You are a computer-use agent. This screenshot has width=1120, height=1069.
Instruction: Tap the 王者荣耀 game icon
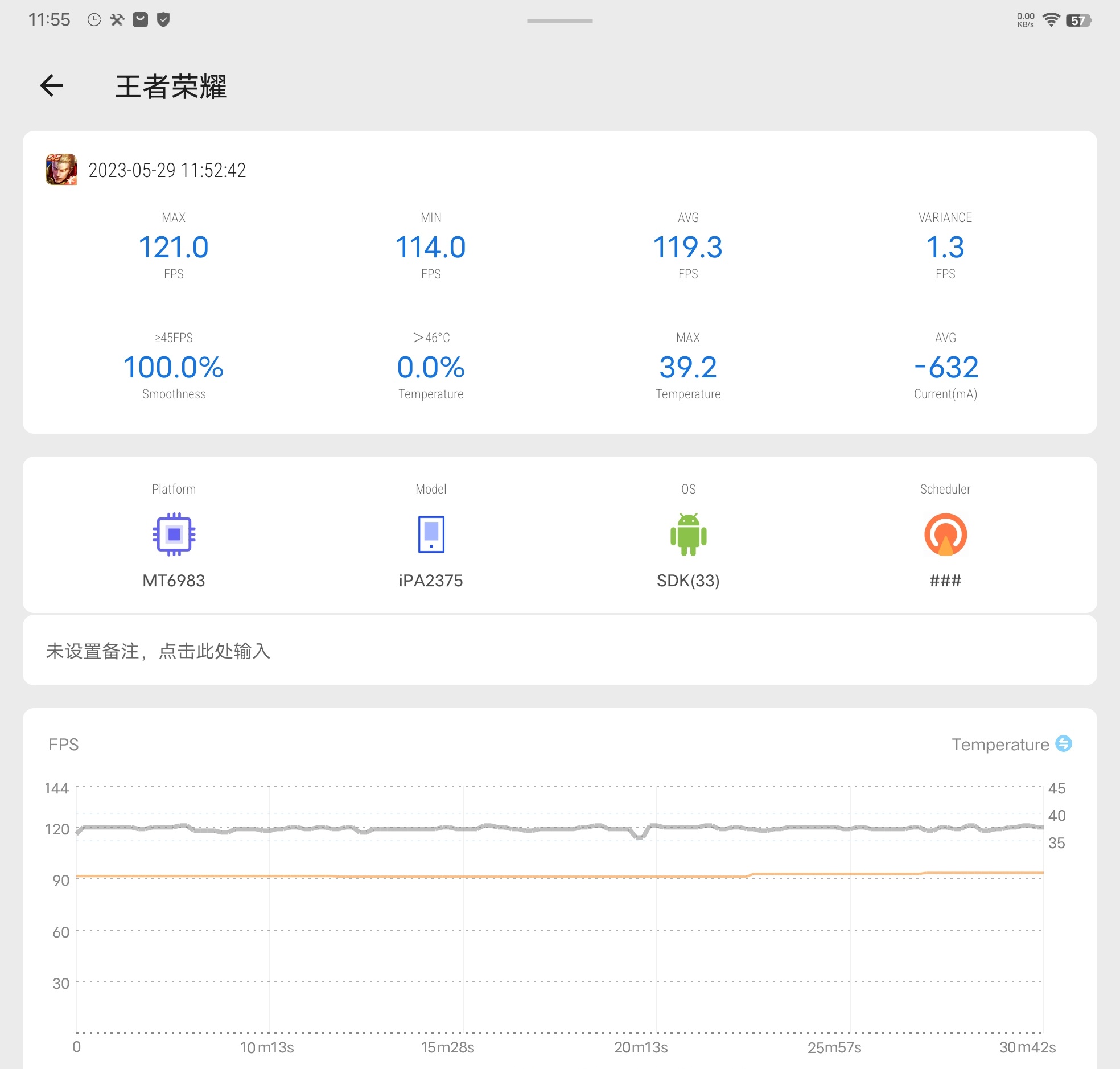click(x=61, y=169)
